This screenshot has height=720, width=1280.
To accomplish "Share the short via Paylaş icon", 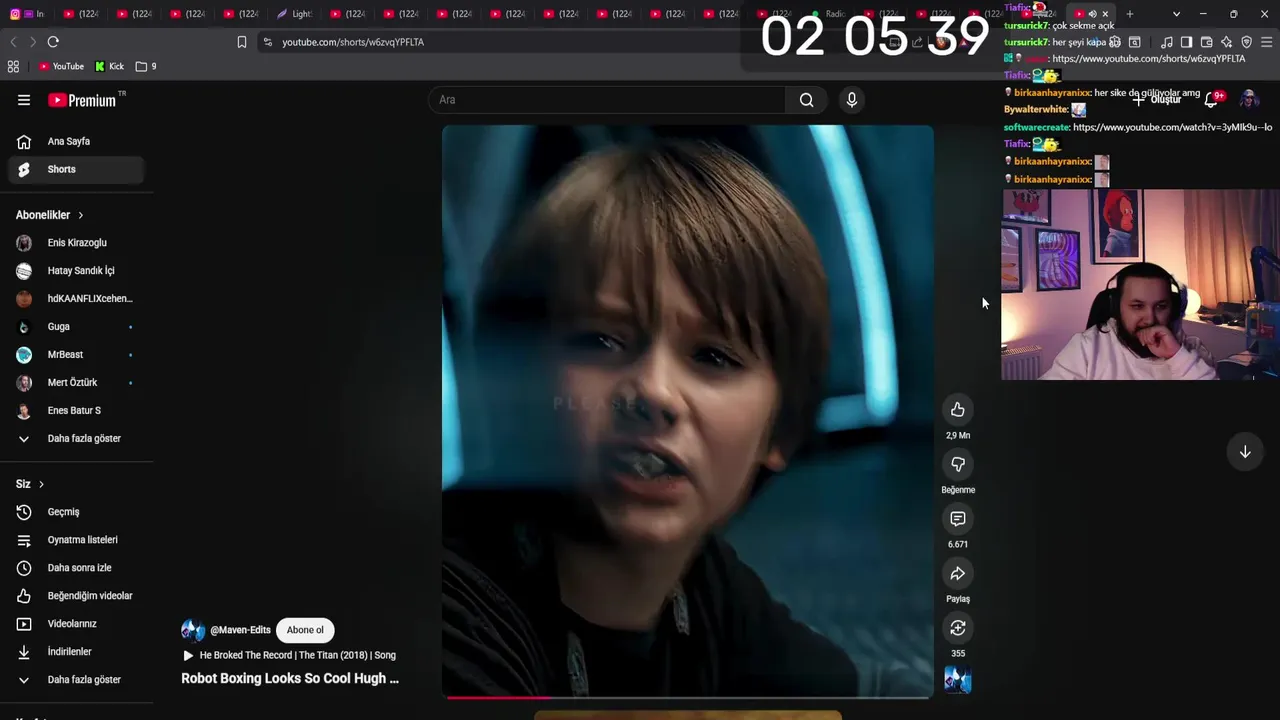I will [958, 573].
